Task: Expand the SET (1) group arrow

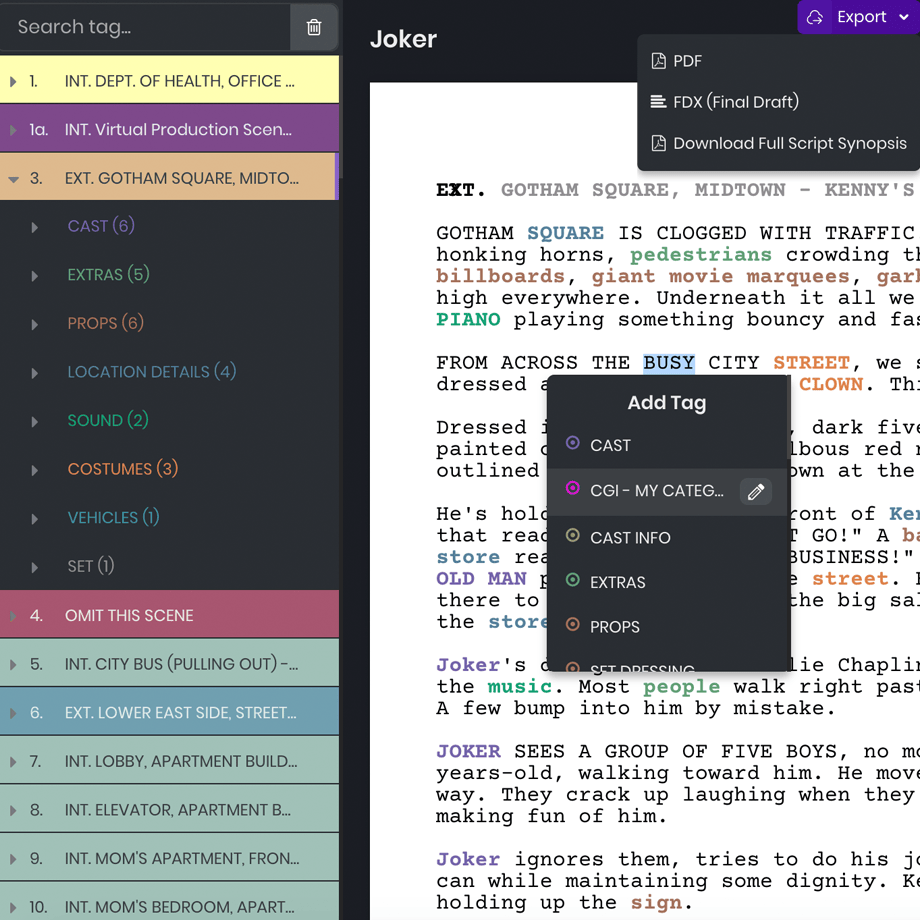Action: pyautogui.click(x=35, y=567)
